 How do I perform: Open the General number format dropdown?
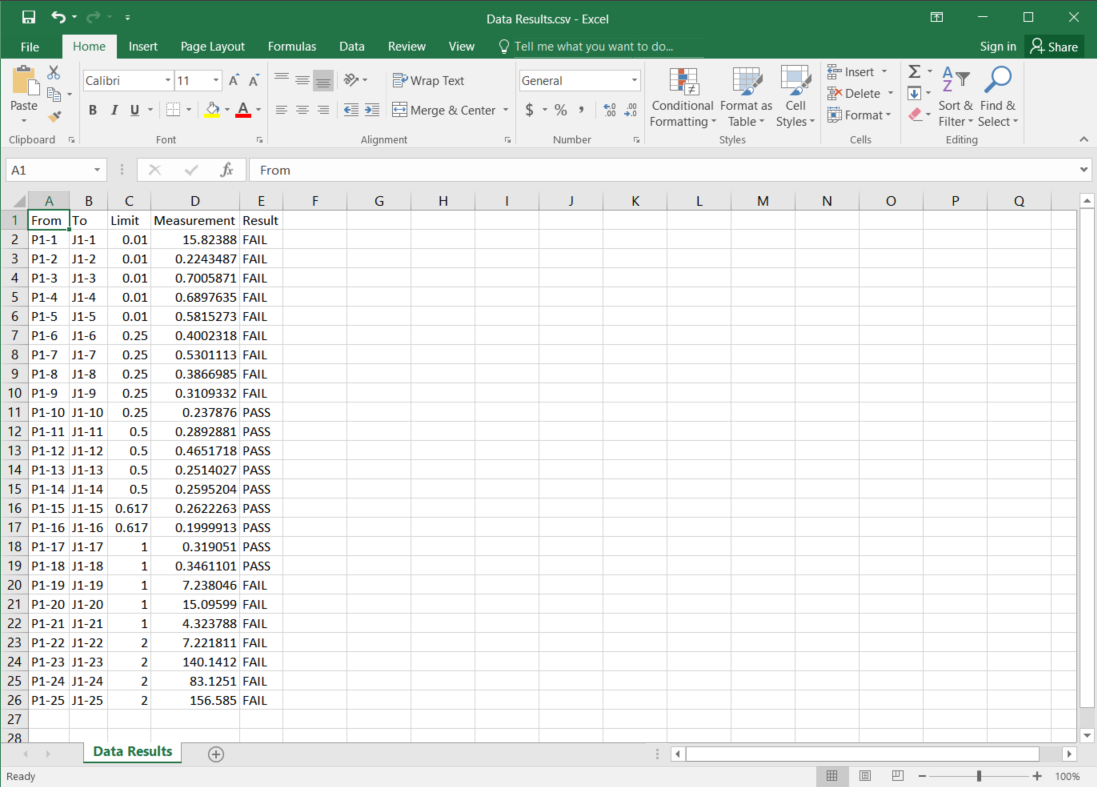(634, 81)
